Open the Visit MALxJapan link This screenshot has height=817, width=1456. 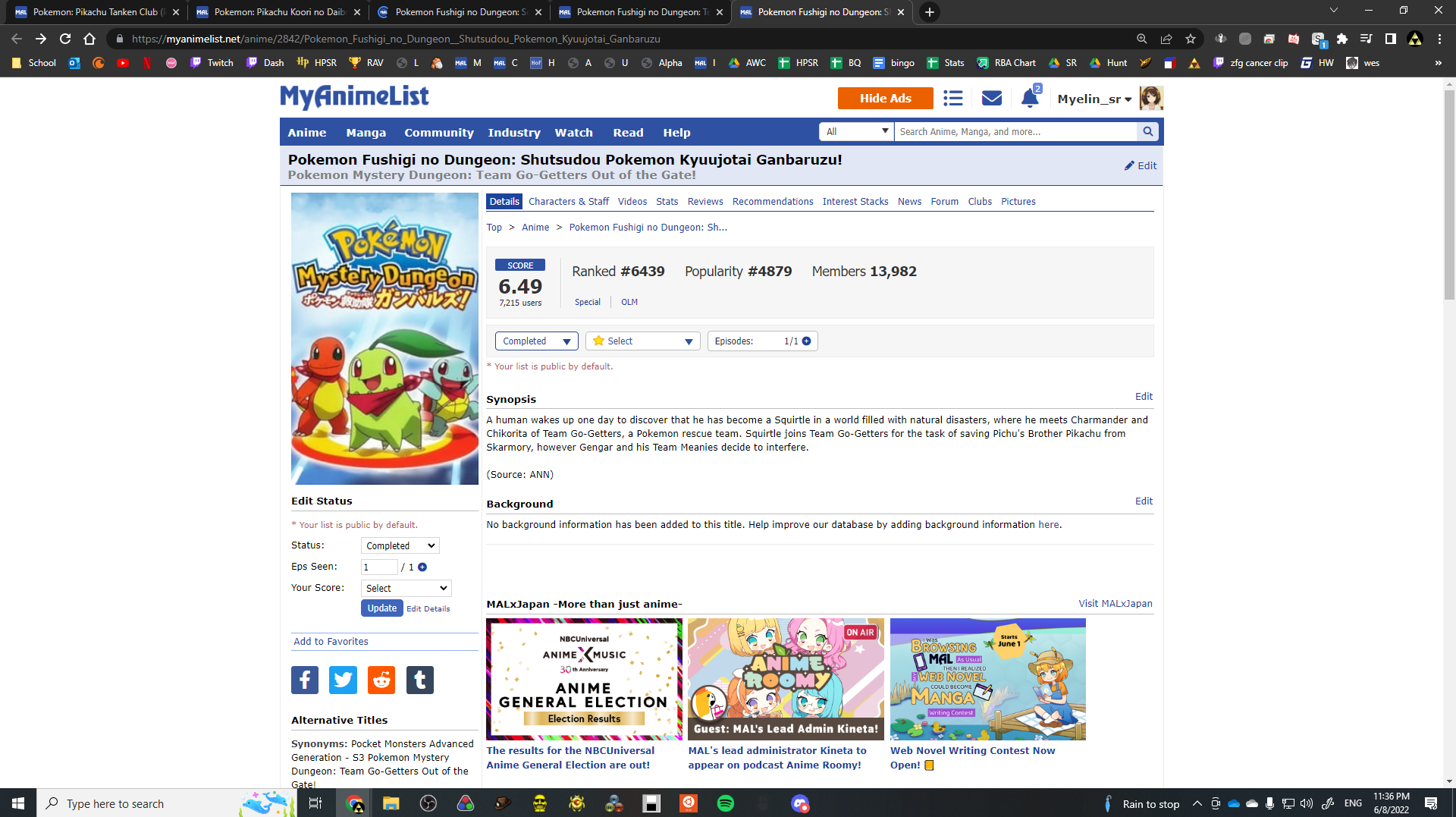click(x=1116, y=603)
